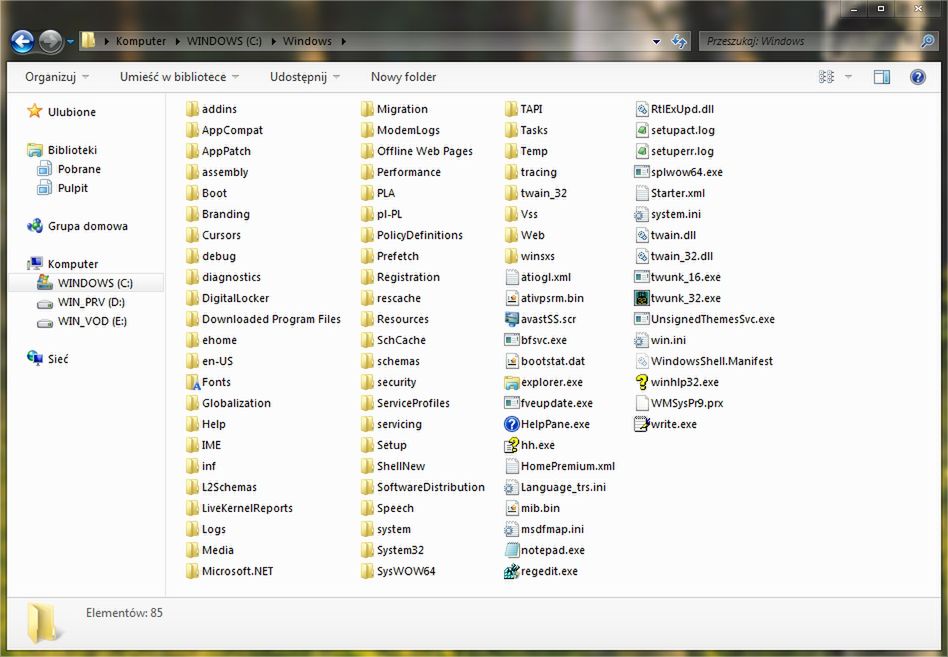
Task: Select the splwow64.exe file icon
Action: (x=641, y=172)
